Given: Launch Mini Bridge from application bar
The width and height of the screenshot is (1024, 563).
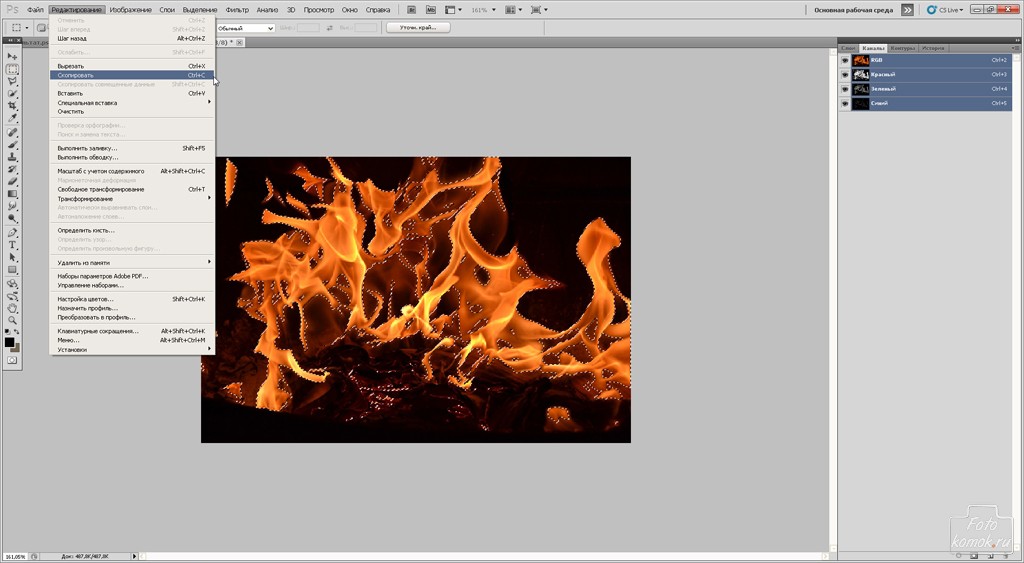Looking at the screenshot, I should [x=430, y=10].
